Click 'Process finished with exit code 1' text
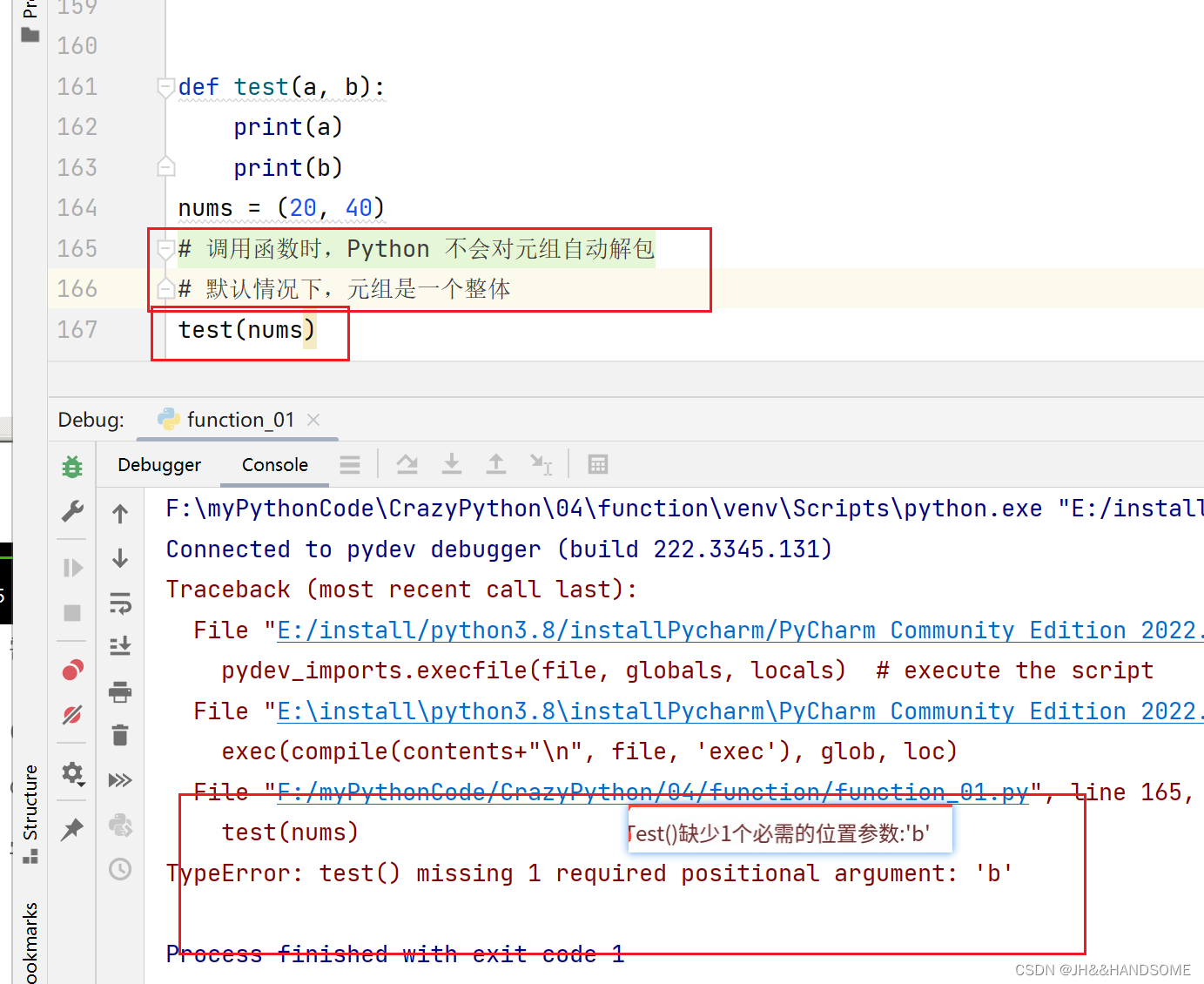 395,954
